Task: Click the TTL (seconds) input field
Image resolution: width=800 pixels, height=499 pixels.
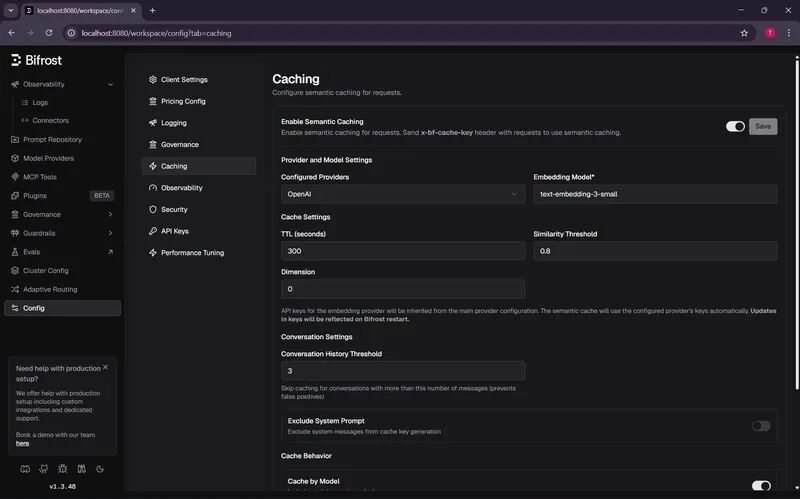Action: coord(403,251)
